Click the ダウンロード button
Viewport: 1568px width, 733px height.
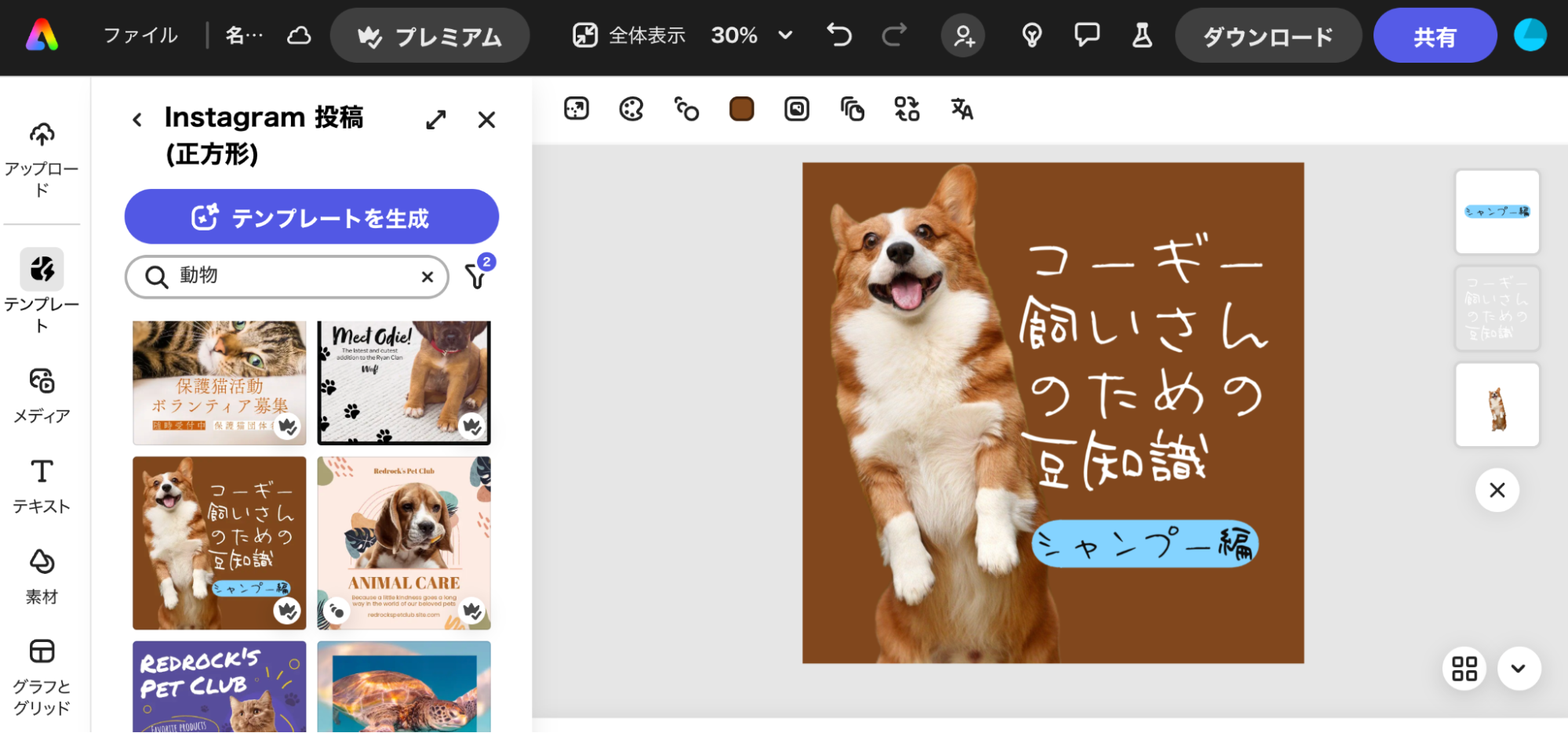(x=1268, y=35)
